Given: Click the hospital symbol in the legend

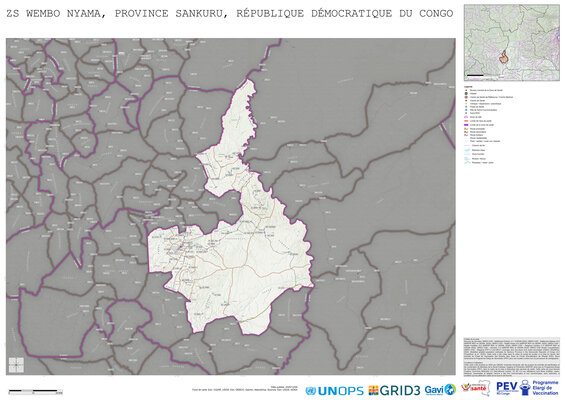Looking at the screenshot, I should (466, 94).
